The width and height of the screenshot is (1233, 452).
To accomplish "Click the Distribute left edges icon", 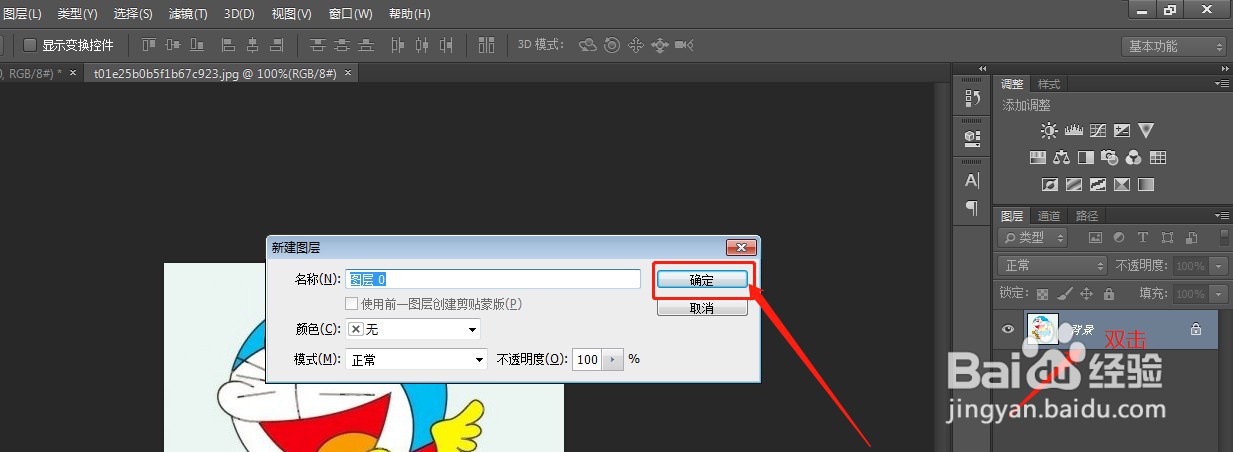I will pyautogui.click(x=398, y=45).
